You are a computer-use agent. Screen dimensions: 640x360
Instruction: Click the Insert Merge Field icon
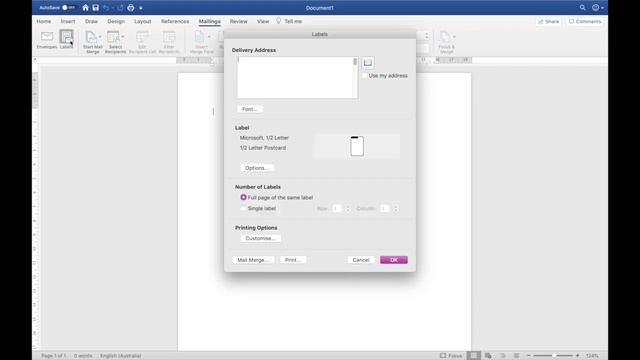click(x=199, y=37)
